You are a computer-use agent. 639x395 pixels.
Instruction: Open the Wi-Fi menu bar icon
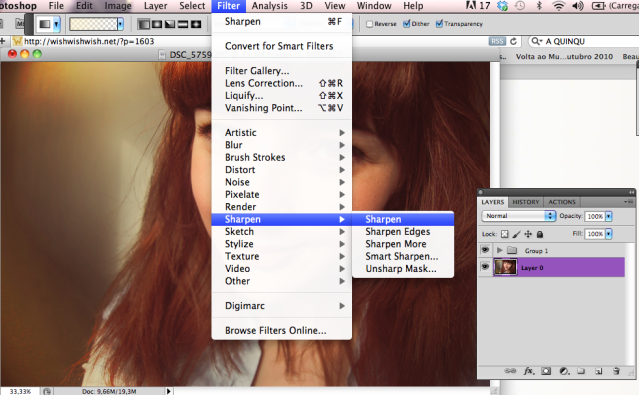[x=559, y=6]
